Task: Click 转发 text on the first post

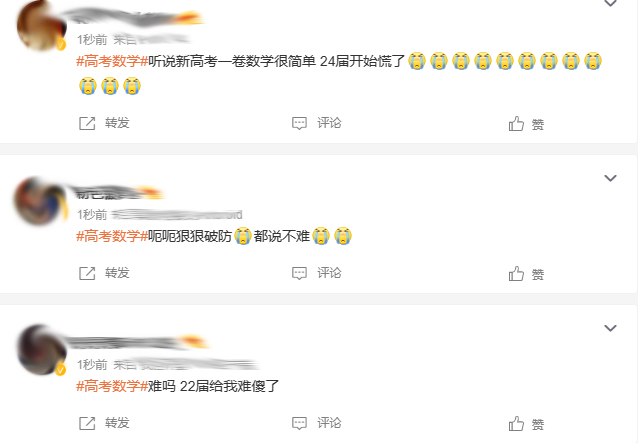Action: (117, 123)
